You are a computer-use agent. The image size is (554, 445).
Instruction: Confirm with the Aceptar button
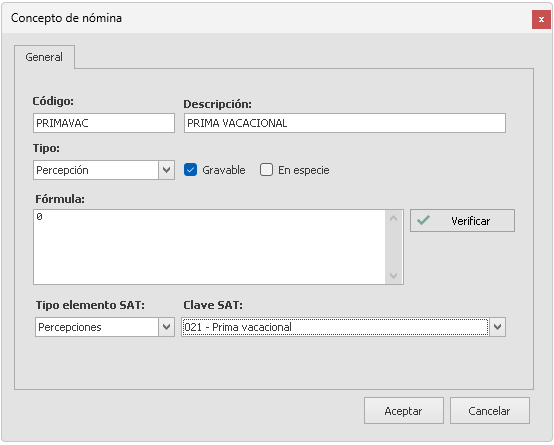(403, 411)
